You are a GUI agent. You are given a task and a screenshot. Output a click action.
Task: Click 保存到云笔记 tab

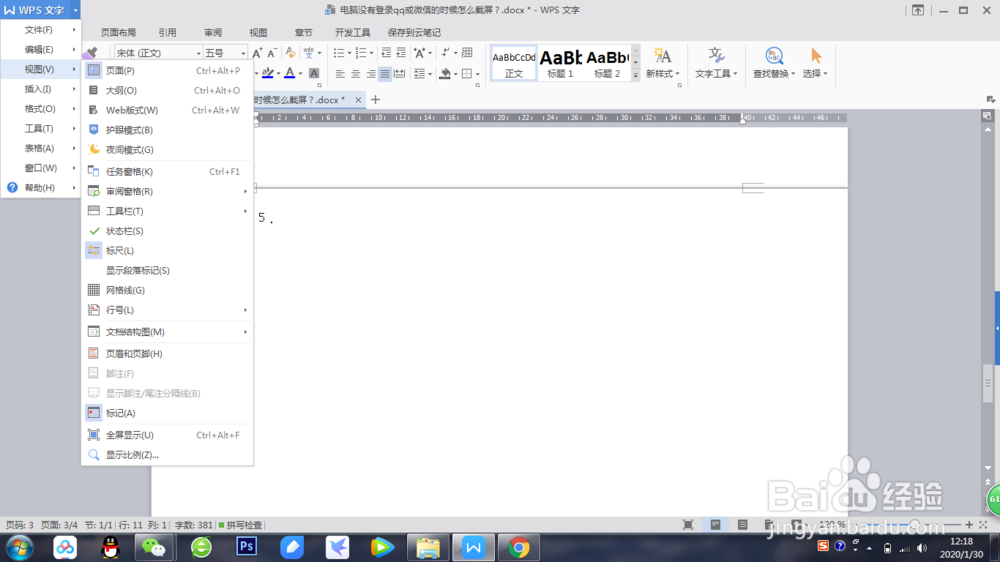point(414,33)
